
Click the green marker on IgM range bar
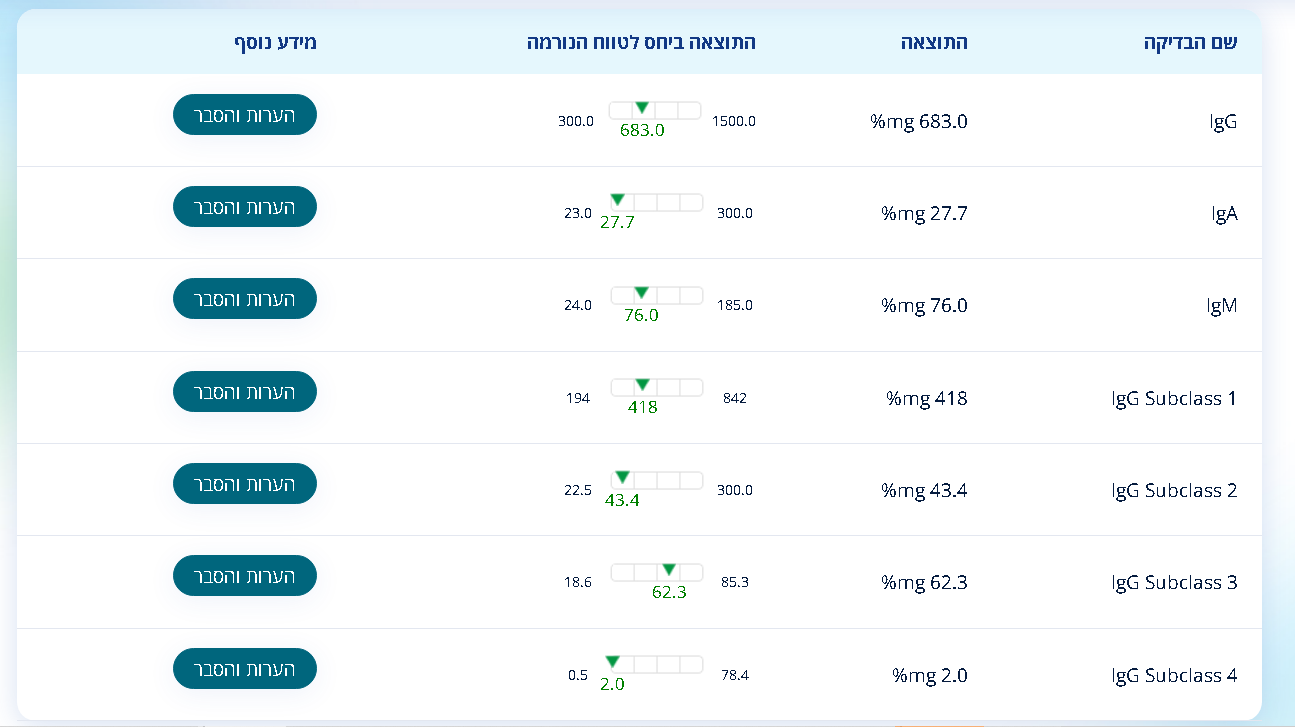(641, 292)
